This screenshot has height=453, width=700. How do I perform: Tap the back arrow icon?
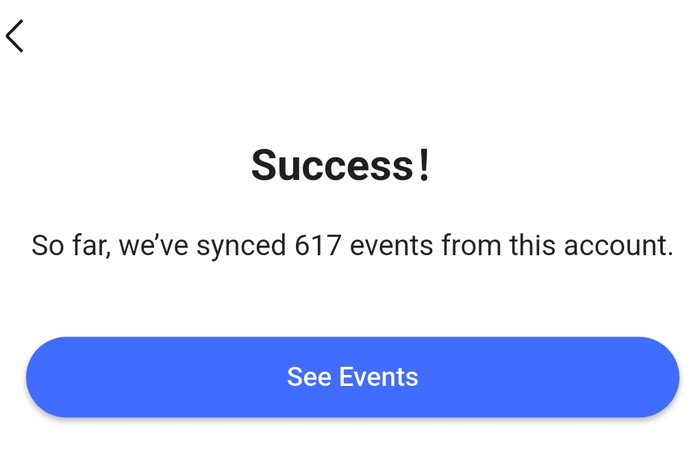click(15, 36)
